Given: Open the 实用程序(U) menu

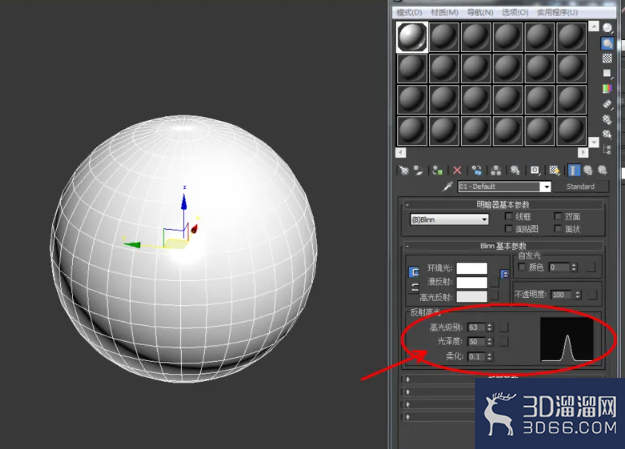Looking at the screenshot, I should click(x=557, y=13).
